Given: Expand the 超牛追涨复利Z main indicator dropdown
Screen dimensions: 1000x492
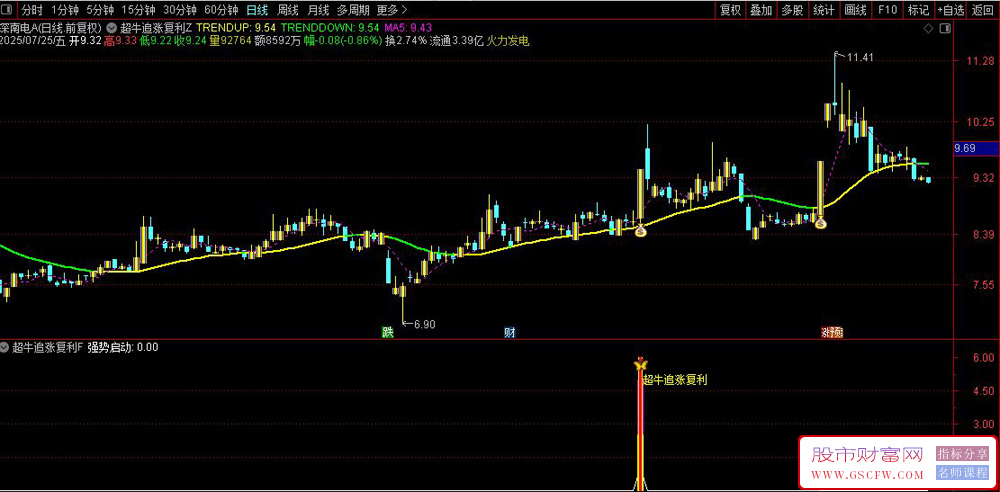Looking at the screenshot, I should click(113, 28).
